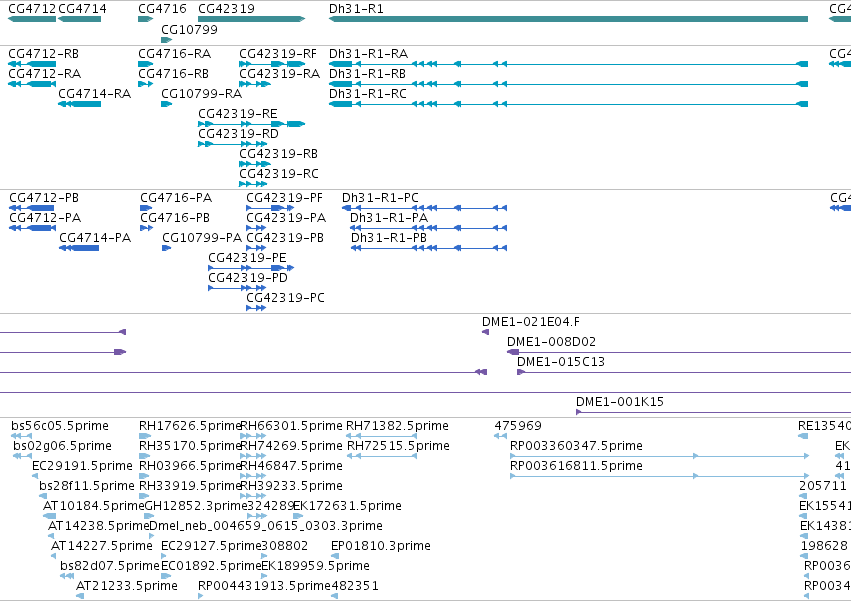Select clone DME1-021E04.F

pyautogui.click(x=531, y=321)
